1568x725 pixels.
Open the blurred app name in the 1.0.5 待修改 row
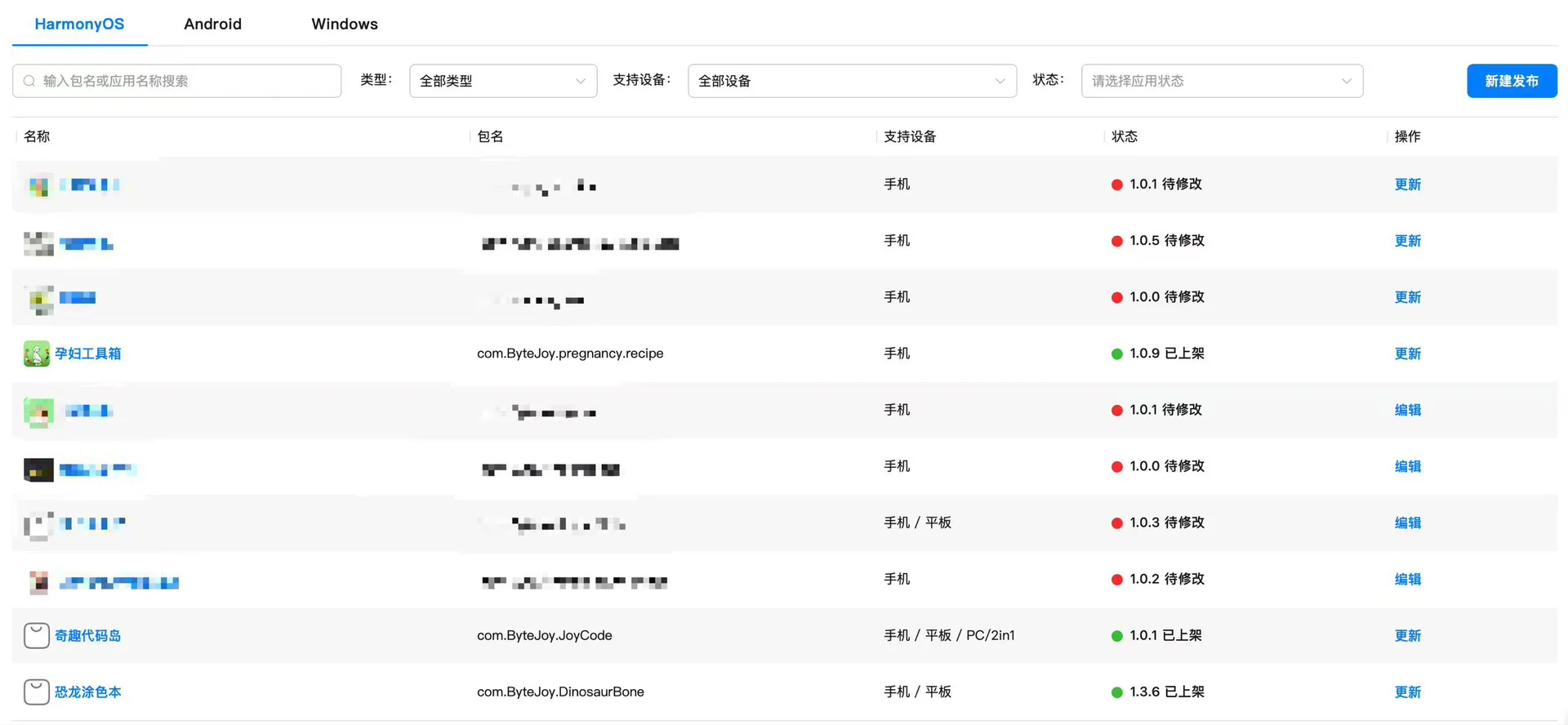click(86, 243)
